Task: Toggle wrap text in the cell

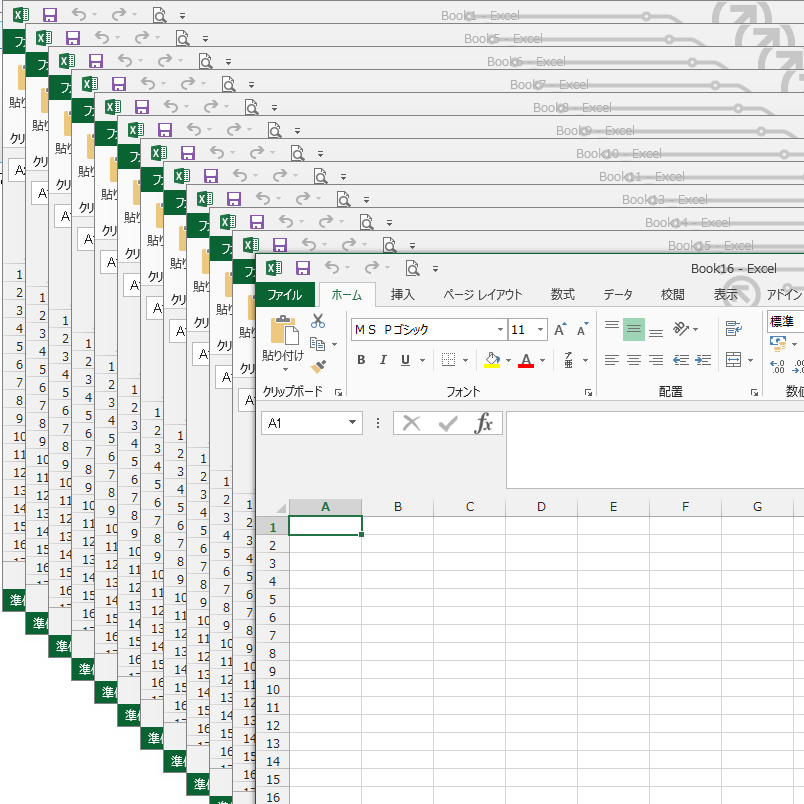Action: [733, 328]
